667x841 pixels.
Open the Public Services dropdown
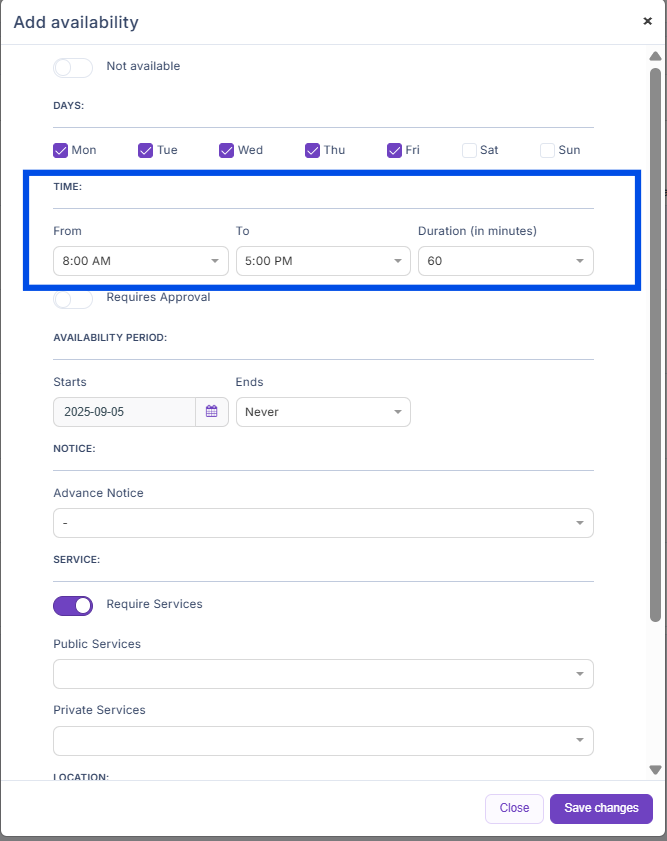tap(322, 674)
